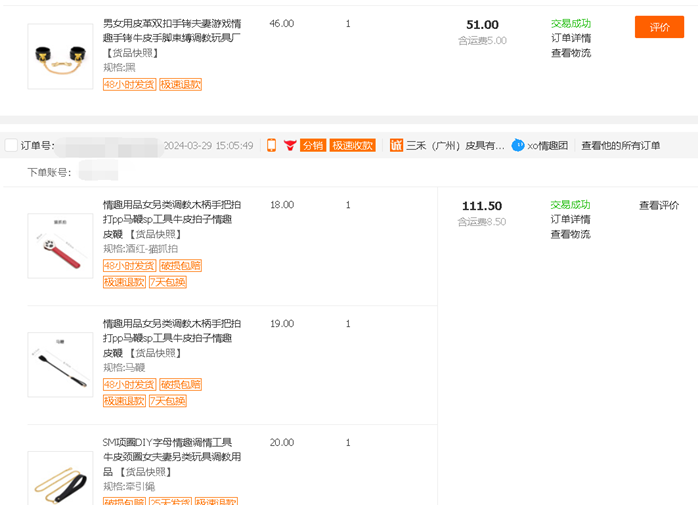This screenshot has height=505, width=698.
Task: Click 破损包赔 tag on the 19.00 item
Action: 180,385
